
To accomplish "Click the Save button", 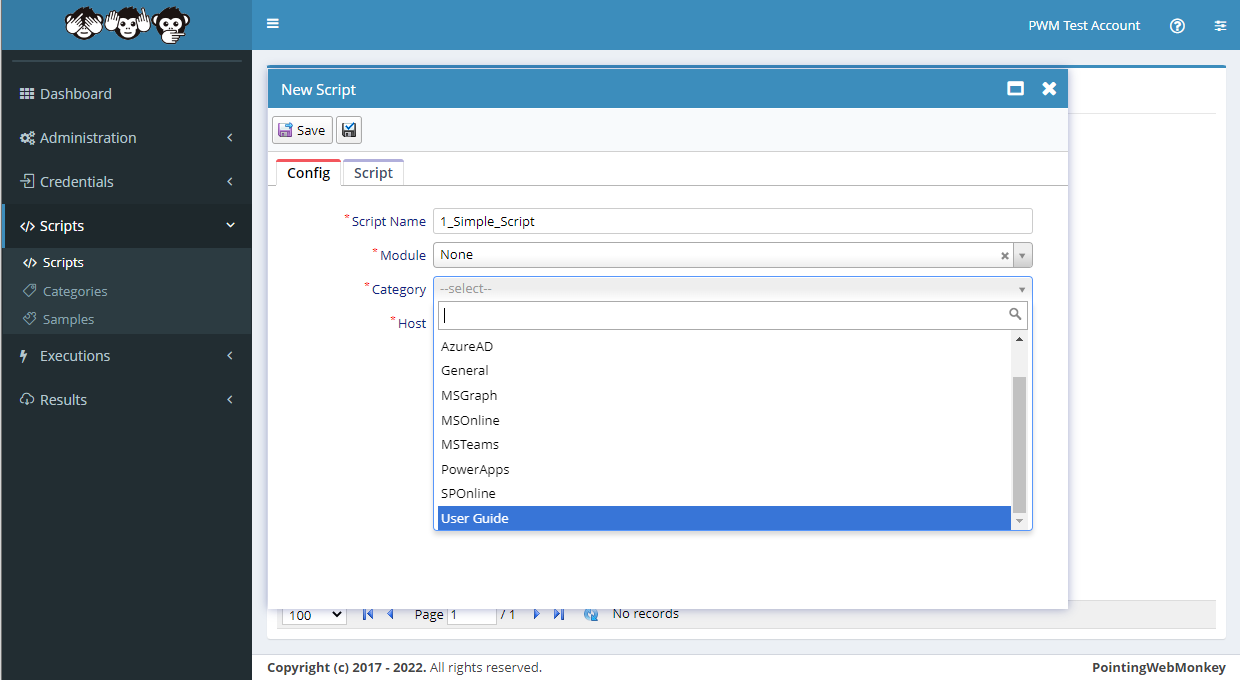I will tap(302, 130).
